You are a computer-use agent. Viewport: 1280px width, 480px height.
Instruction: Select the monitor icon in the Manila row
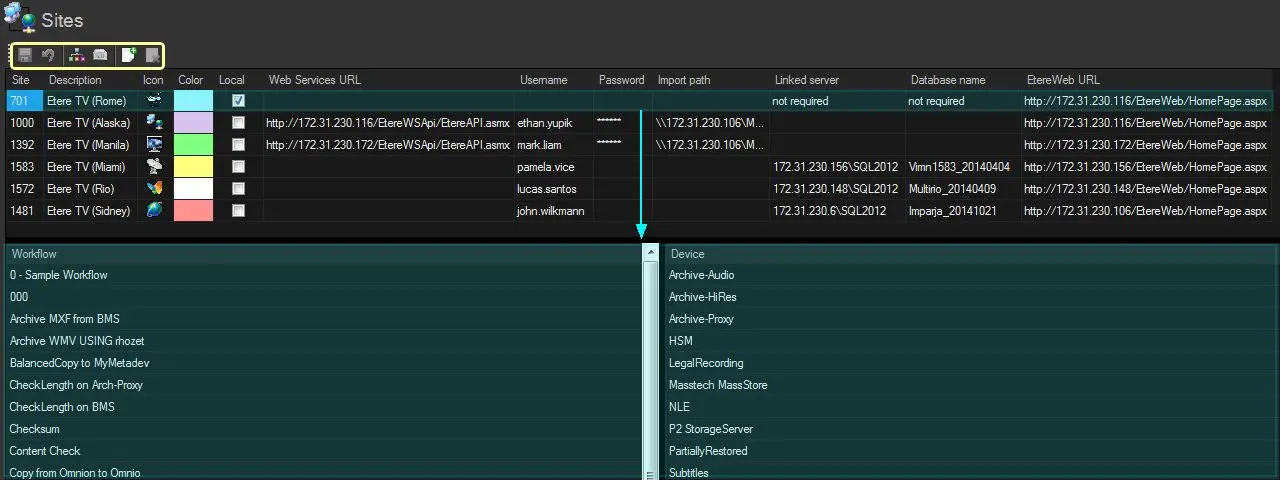coord(154,144)
